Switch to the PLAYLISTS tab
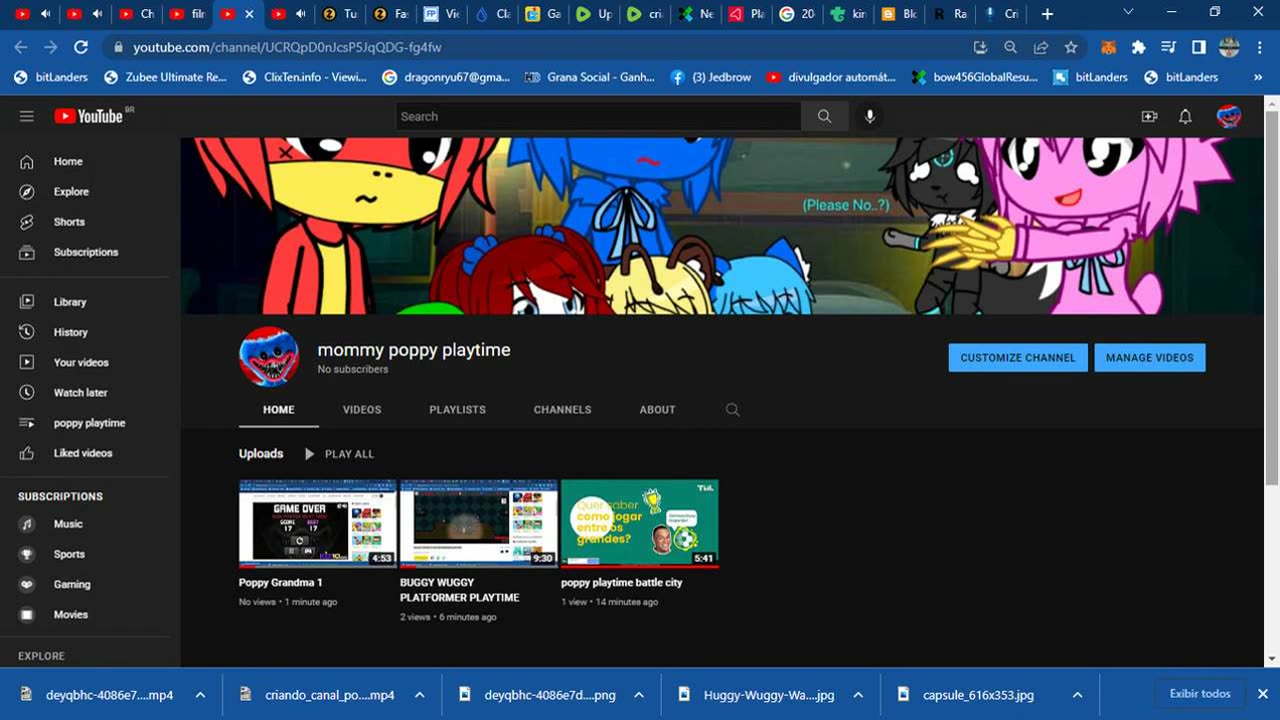The width and height of the screenshot is (1280, 720). point(457,410)
